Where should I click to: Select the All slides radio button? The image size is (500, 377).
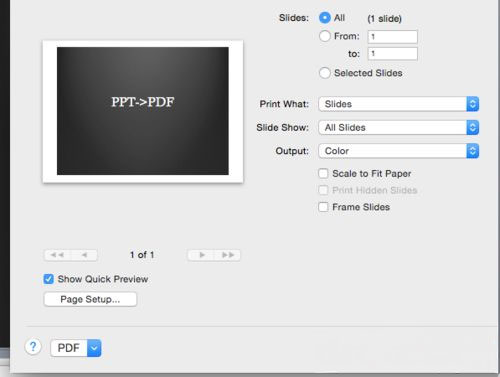(x=325, y=18)
